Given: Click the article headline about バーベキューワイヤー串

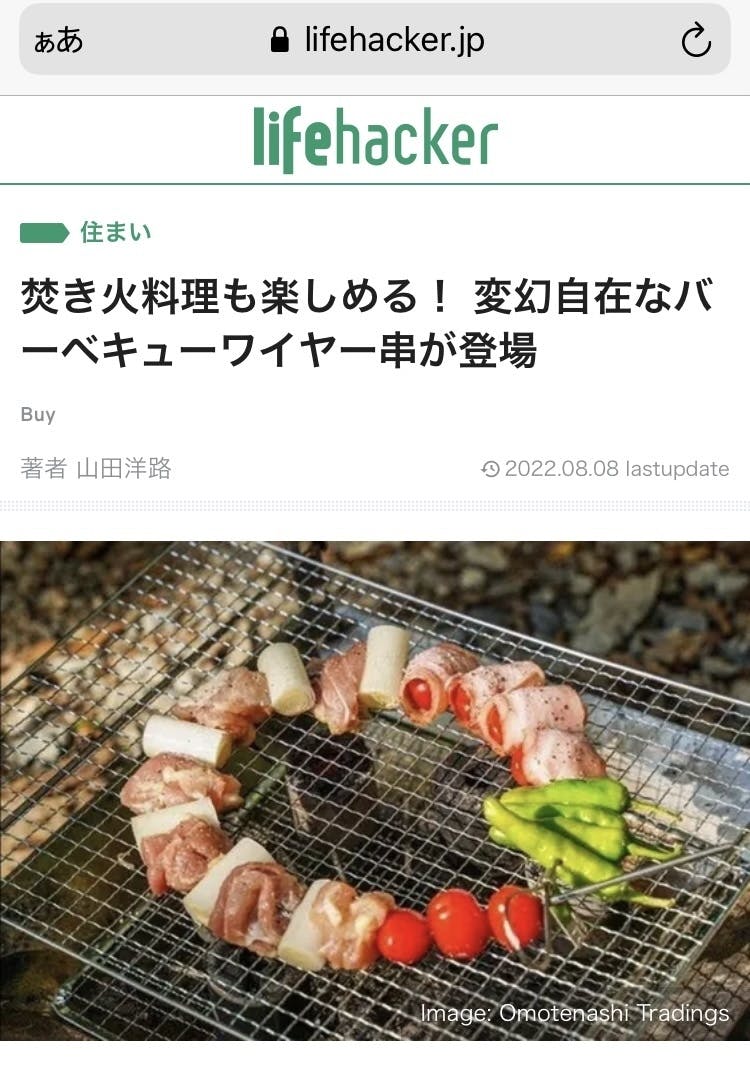Looking at the screenshot, I should coord(367,324).
